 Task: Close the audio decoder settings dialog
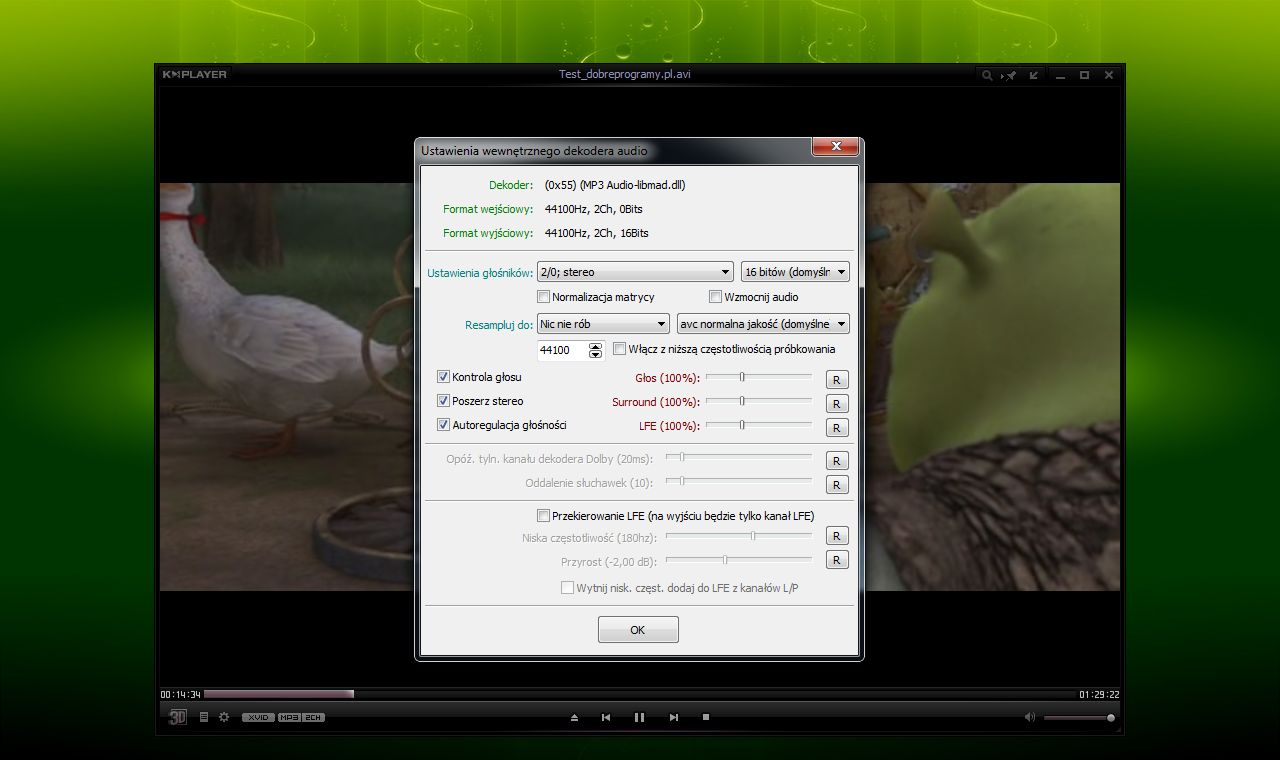835,147
